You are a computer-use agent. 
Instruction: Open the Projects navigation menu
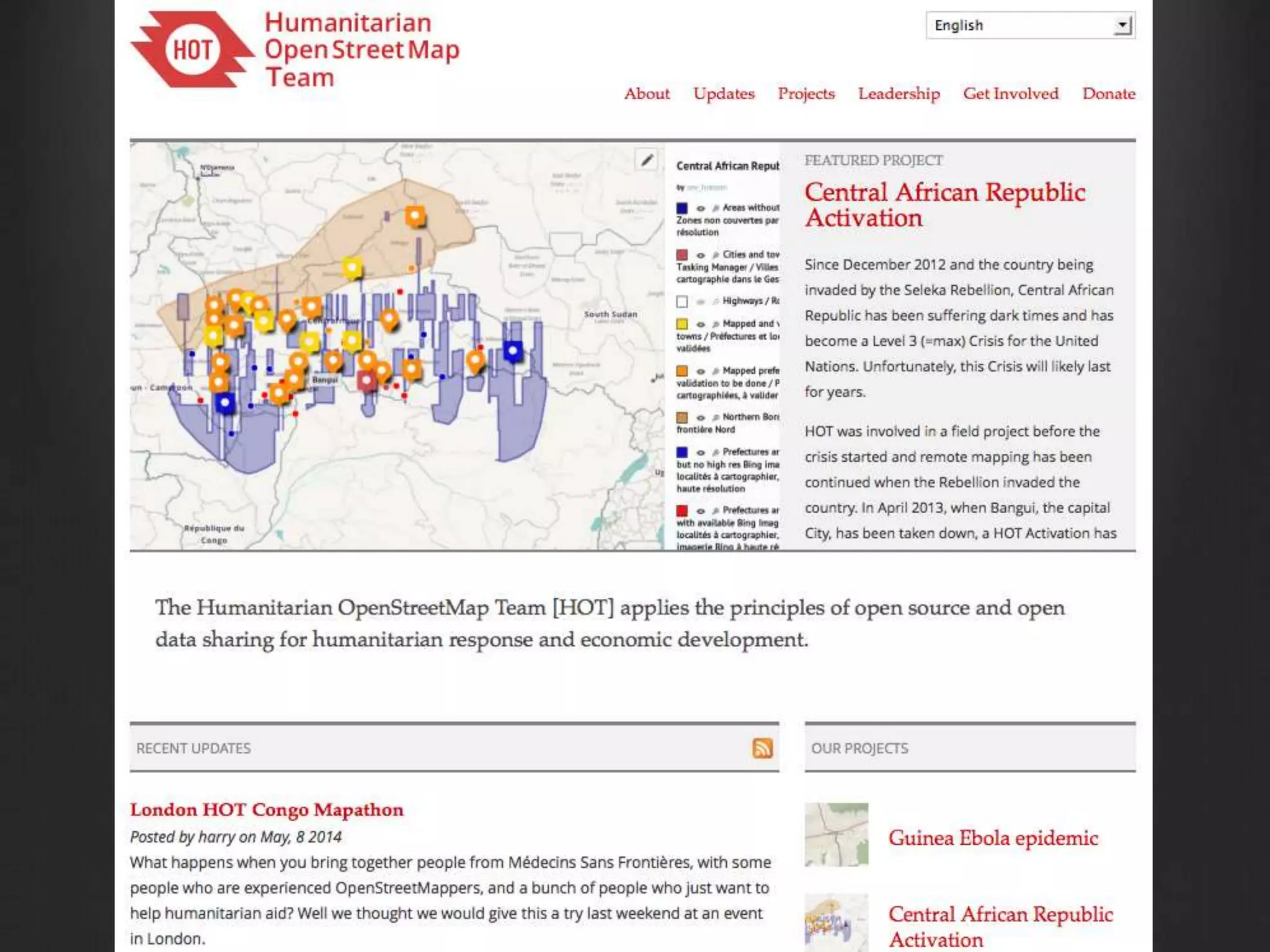point(806,94)
